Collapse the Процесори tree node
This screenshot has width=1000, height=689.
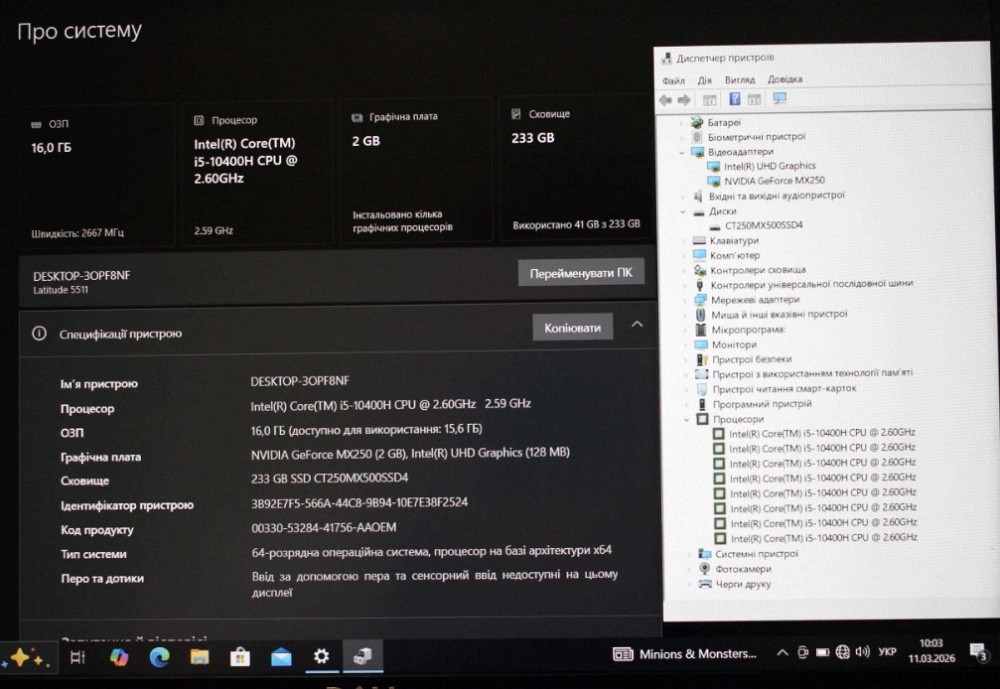[x=688, y=421]
